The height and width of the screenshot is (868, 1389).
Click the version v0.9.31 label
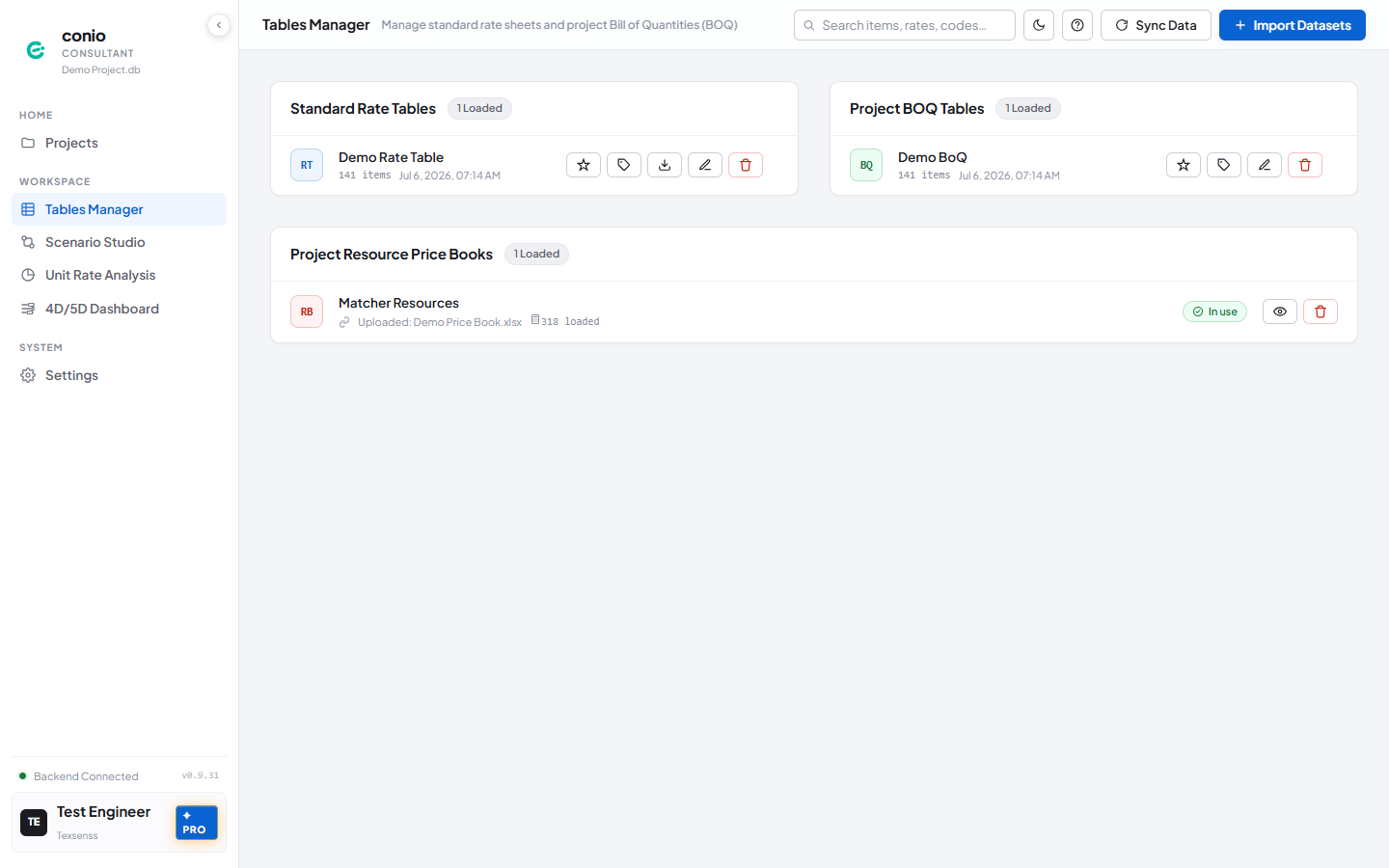click(x=200, y=775)
